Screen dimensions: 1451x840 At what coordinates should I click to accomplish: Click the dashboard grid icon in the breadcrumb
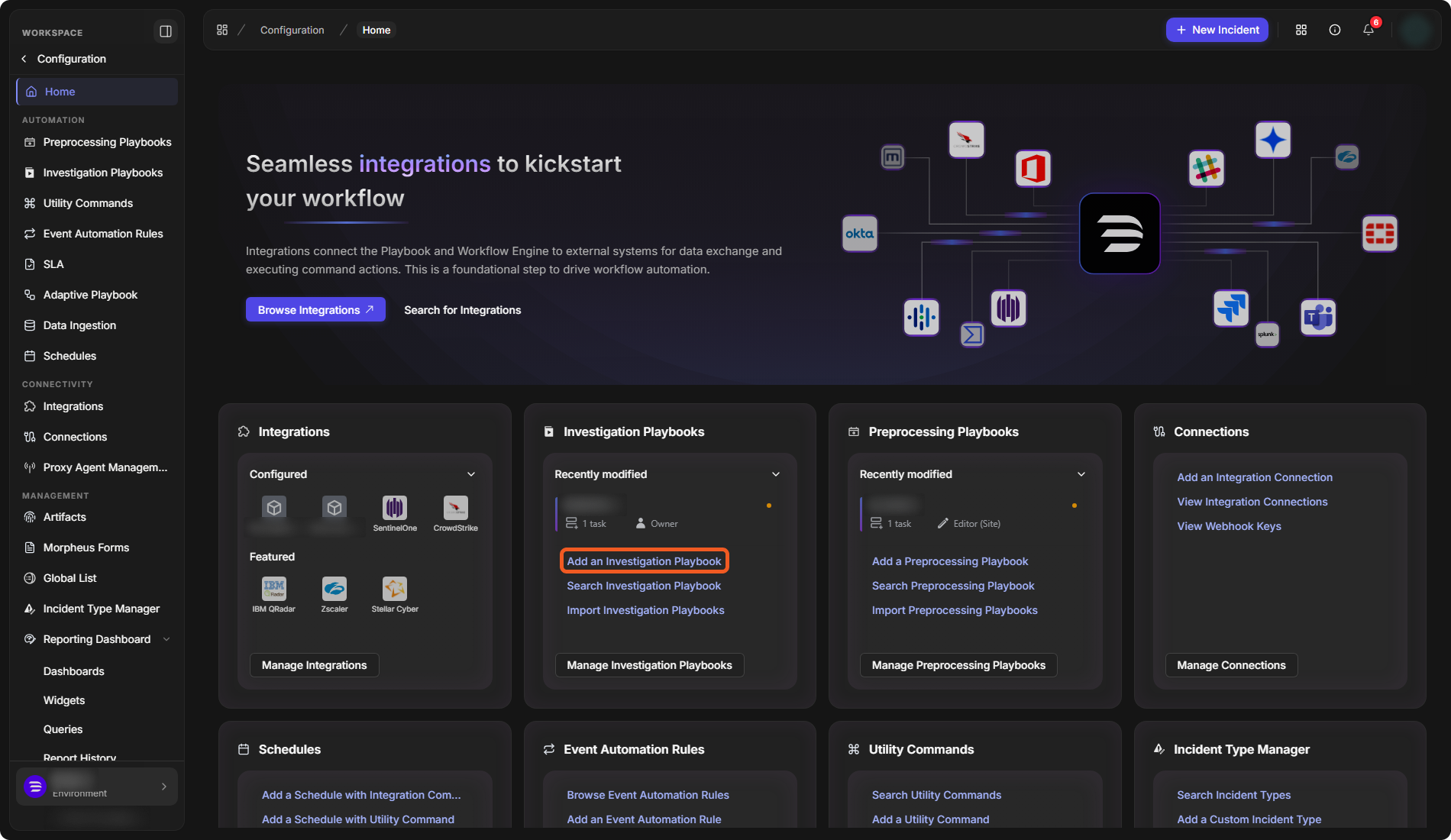(x=222, y=30)
